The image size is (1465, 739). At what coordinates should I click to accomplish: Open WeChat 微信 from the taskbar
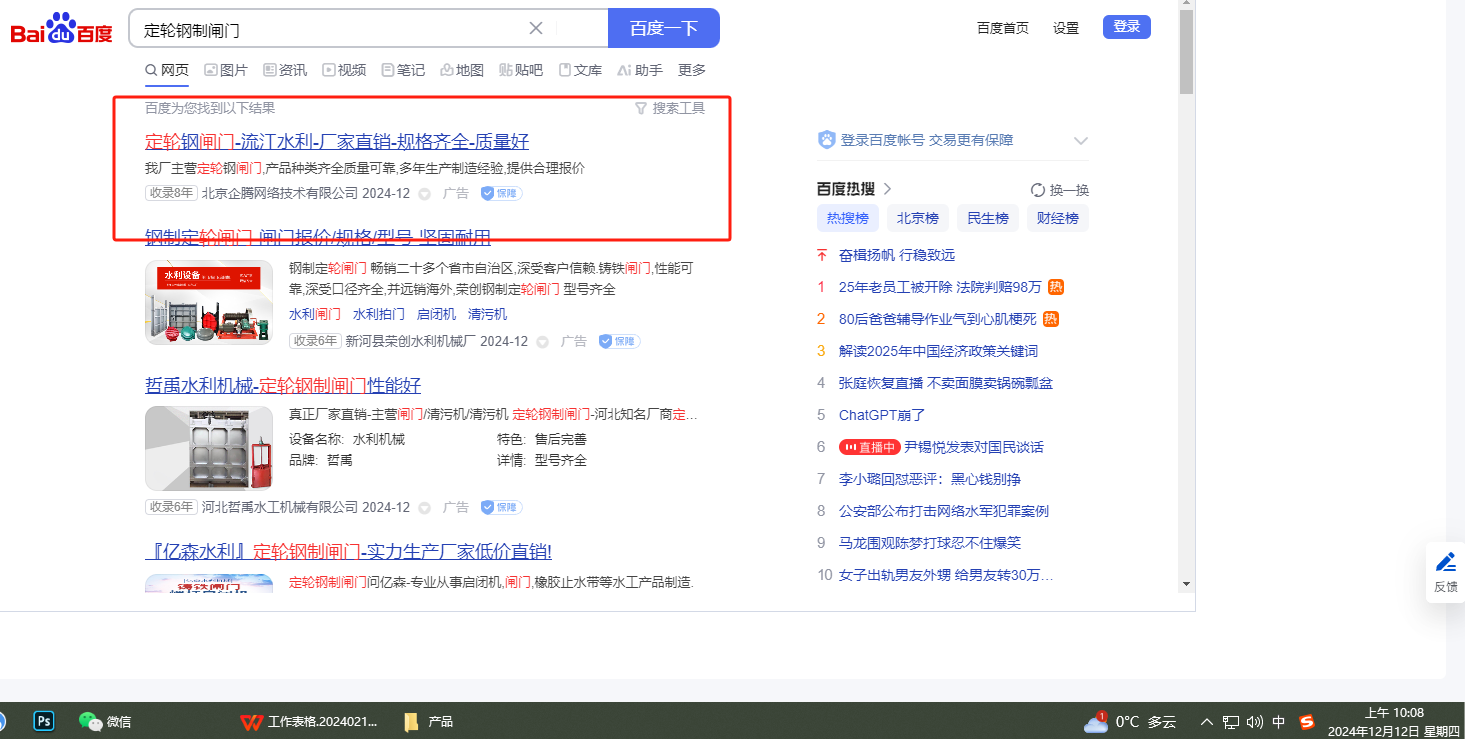[x=105, y=721]
